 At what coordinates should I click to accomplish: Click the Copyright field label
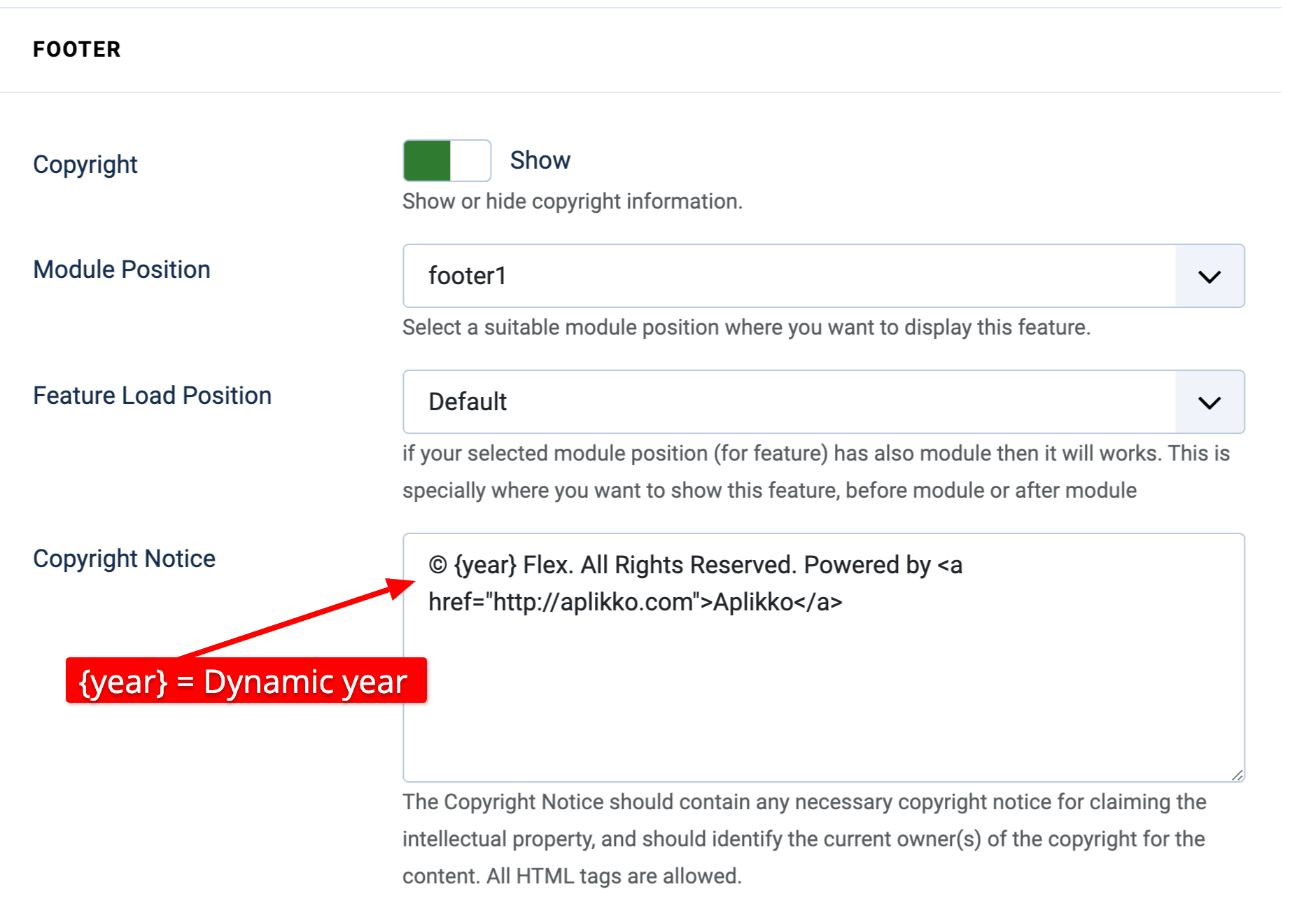pos(85,164)
